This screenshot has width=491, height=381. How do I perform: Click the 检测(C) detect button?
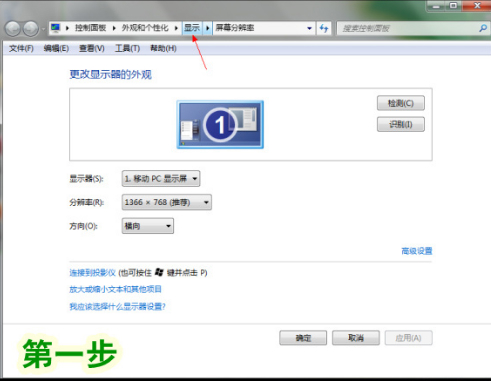[x=401, y=103]
